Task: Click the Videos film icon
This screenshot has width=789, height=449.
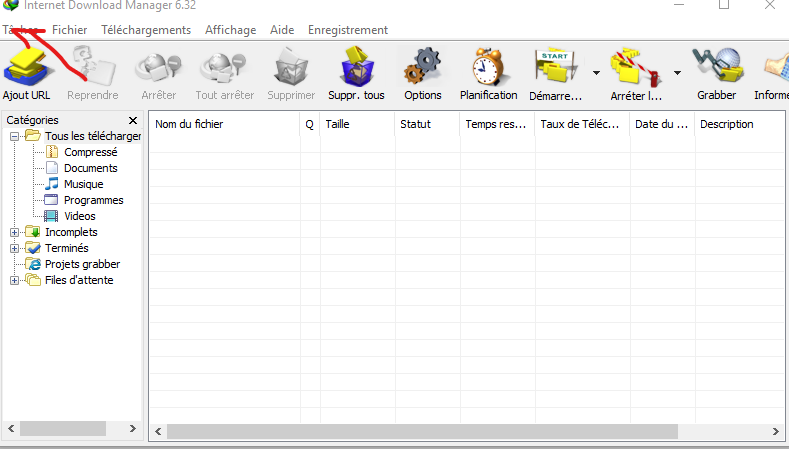Action: [51, 216]
